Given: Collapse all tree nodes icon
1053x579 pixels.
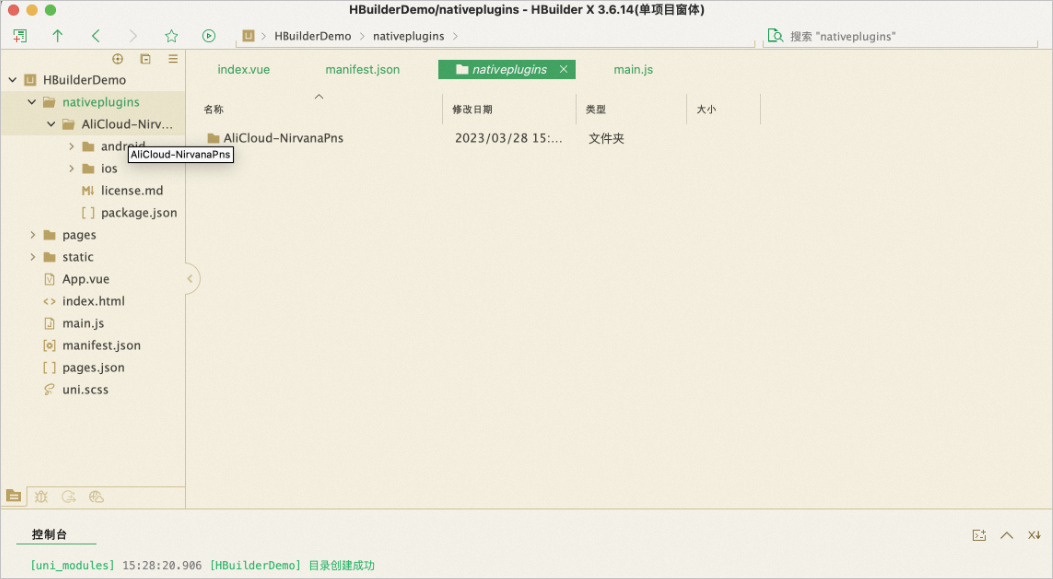Looking at the screenshot, I should coord(145,59).
